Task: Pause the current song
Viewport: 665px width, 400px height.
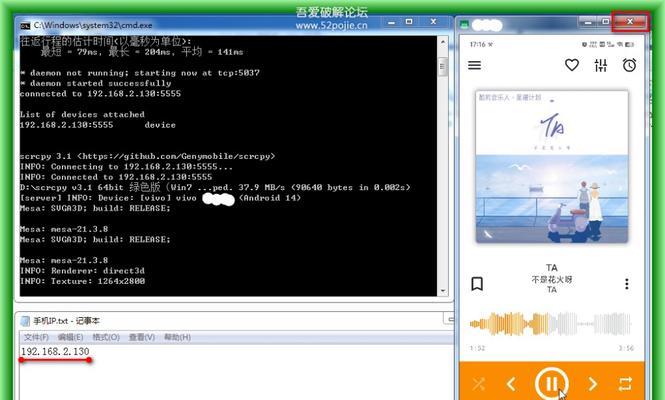Action: [551, 384]
